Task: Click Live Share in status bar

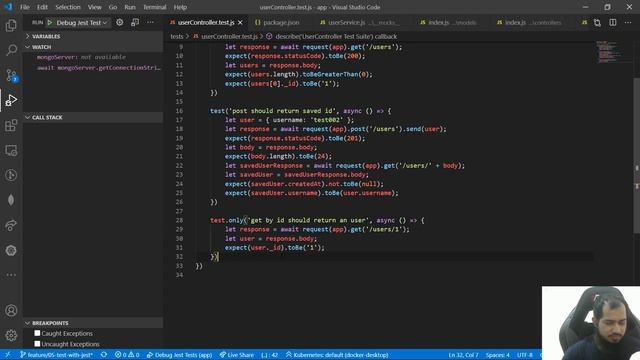Action: (x=237, y=355)
